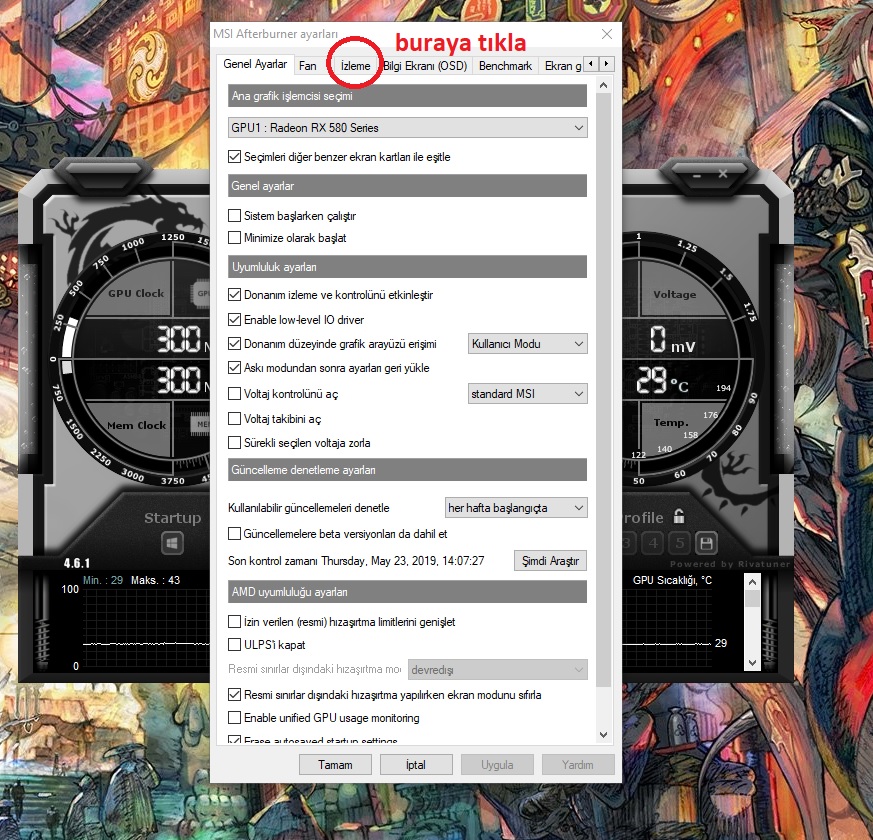This screenshot has width=873, height=840.
Task: Toggle 'Donanım düzeyinde grafik arayüzü erişimi'
Action: click(x=234, y=343)
